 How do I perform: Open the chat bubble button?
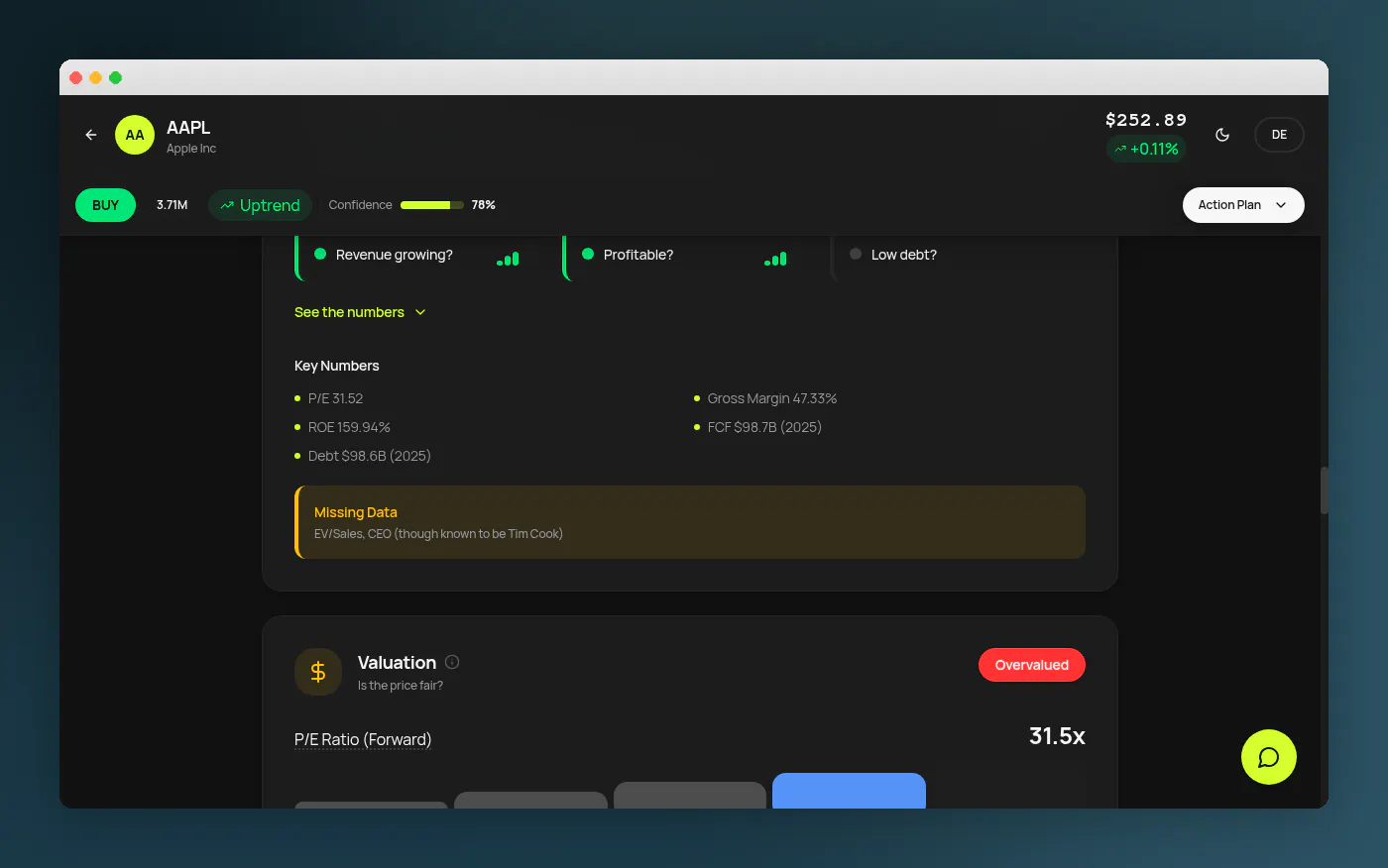coord(1269,757)
